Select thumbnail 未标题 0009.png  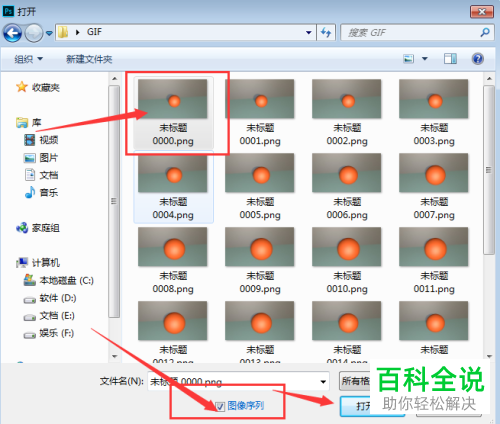pos(260,261)
